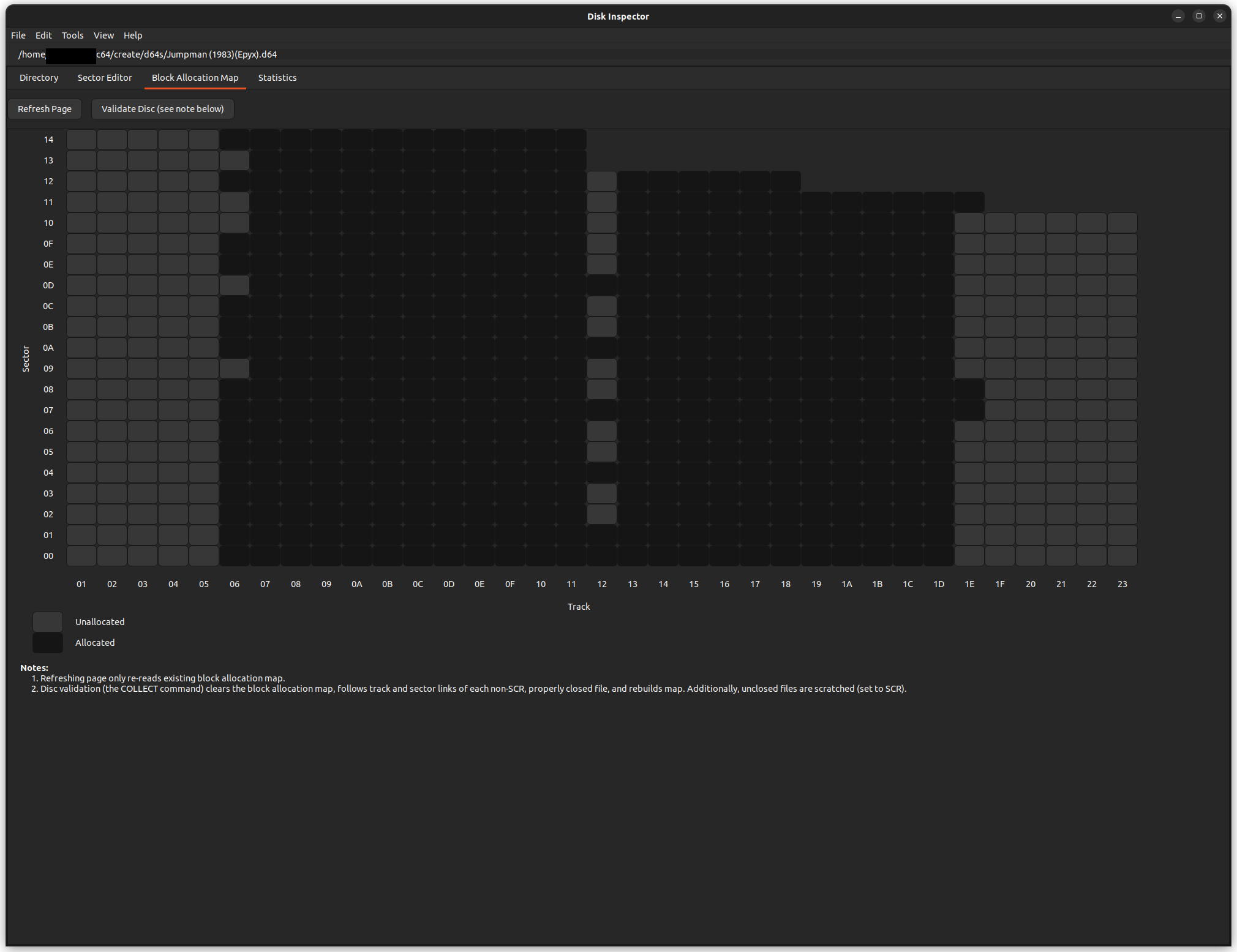Screen dimensions: 1237x952
Task: Open the File menu
Action: coord(18,36)
